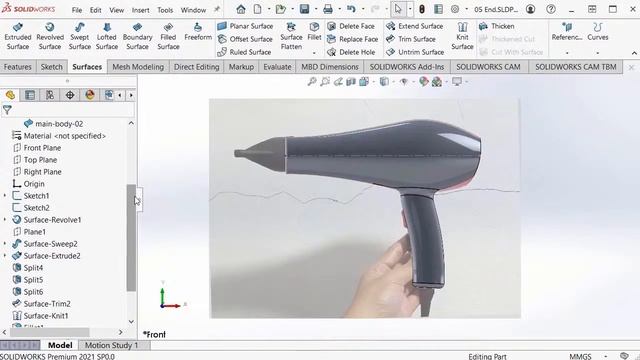Select the Extruded Surface tool
Image resolution: width=640 pixels, height=360 pixels.
18,36
